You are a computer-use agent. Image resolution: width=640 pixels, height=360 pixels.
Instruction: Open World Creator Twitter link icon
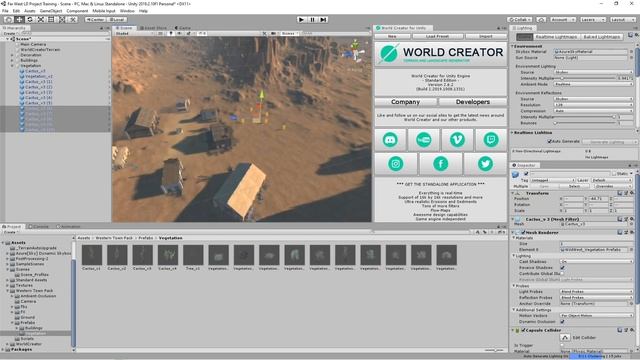coord(485,164)
